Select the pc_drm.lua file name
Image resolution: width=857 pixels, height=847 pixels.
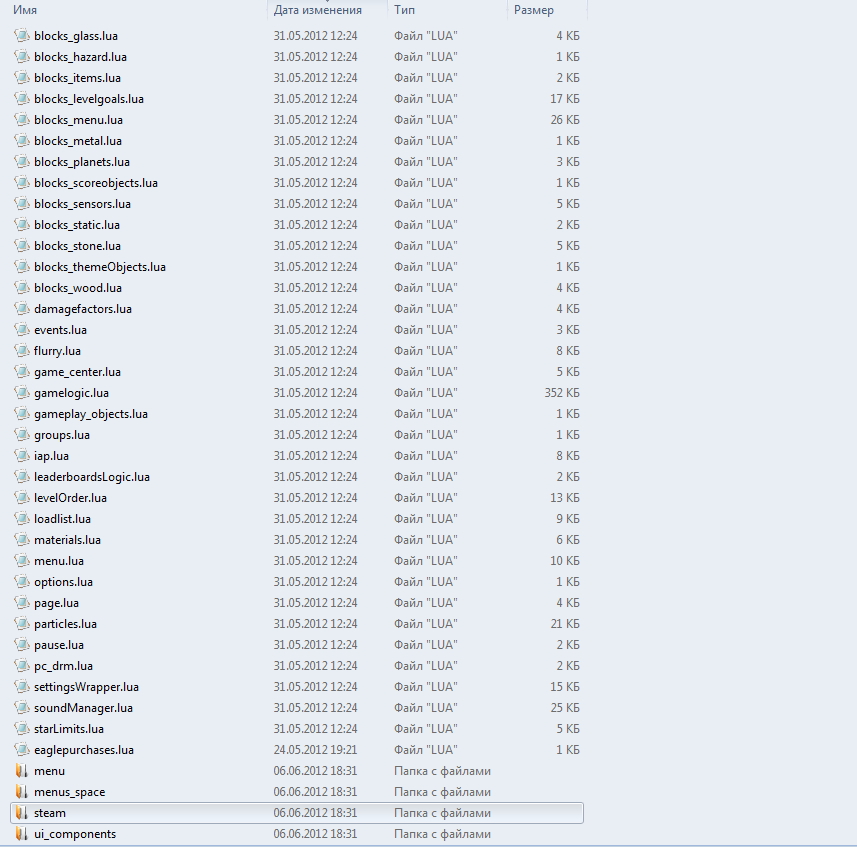coord(63,666)
